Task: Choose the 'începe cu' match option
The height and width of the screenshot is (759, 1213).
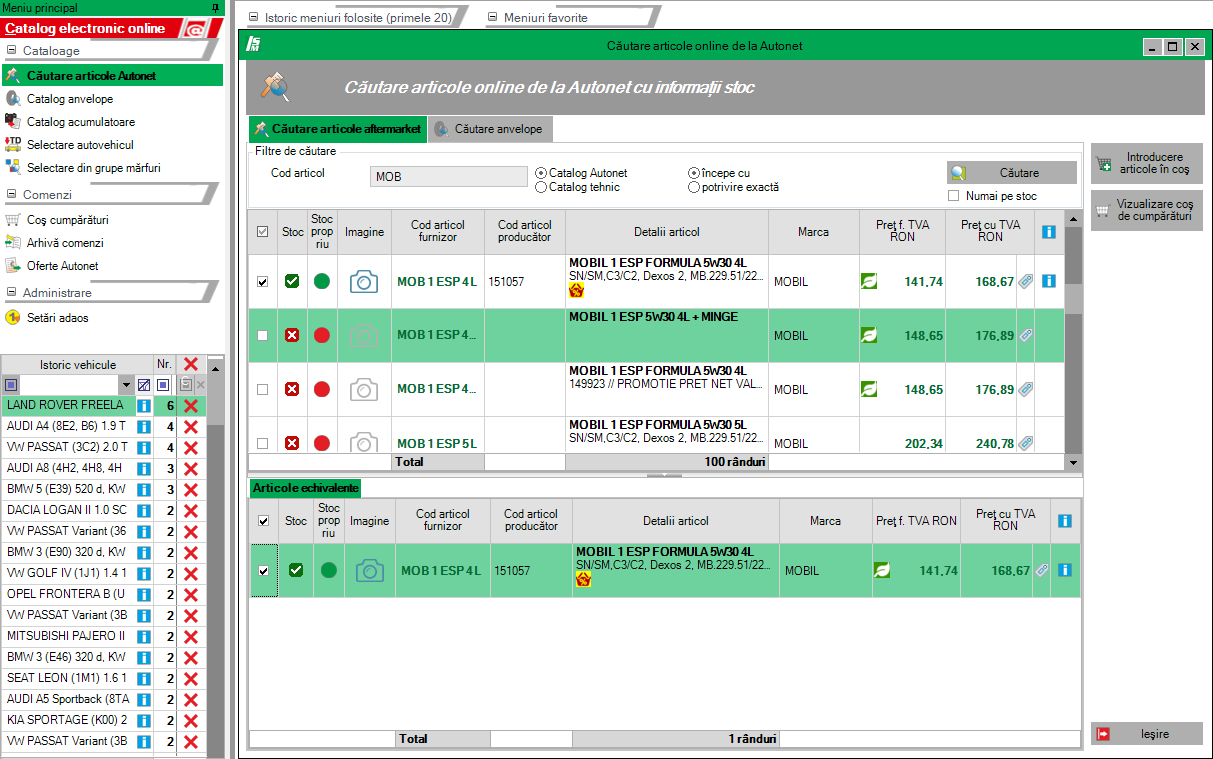Action: [x=694, y=173]
